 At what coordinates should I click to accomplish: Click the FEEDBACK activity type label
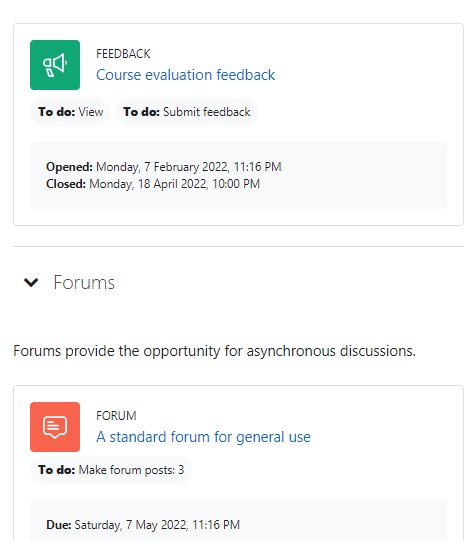(123, 54)
